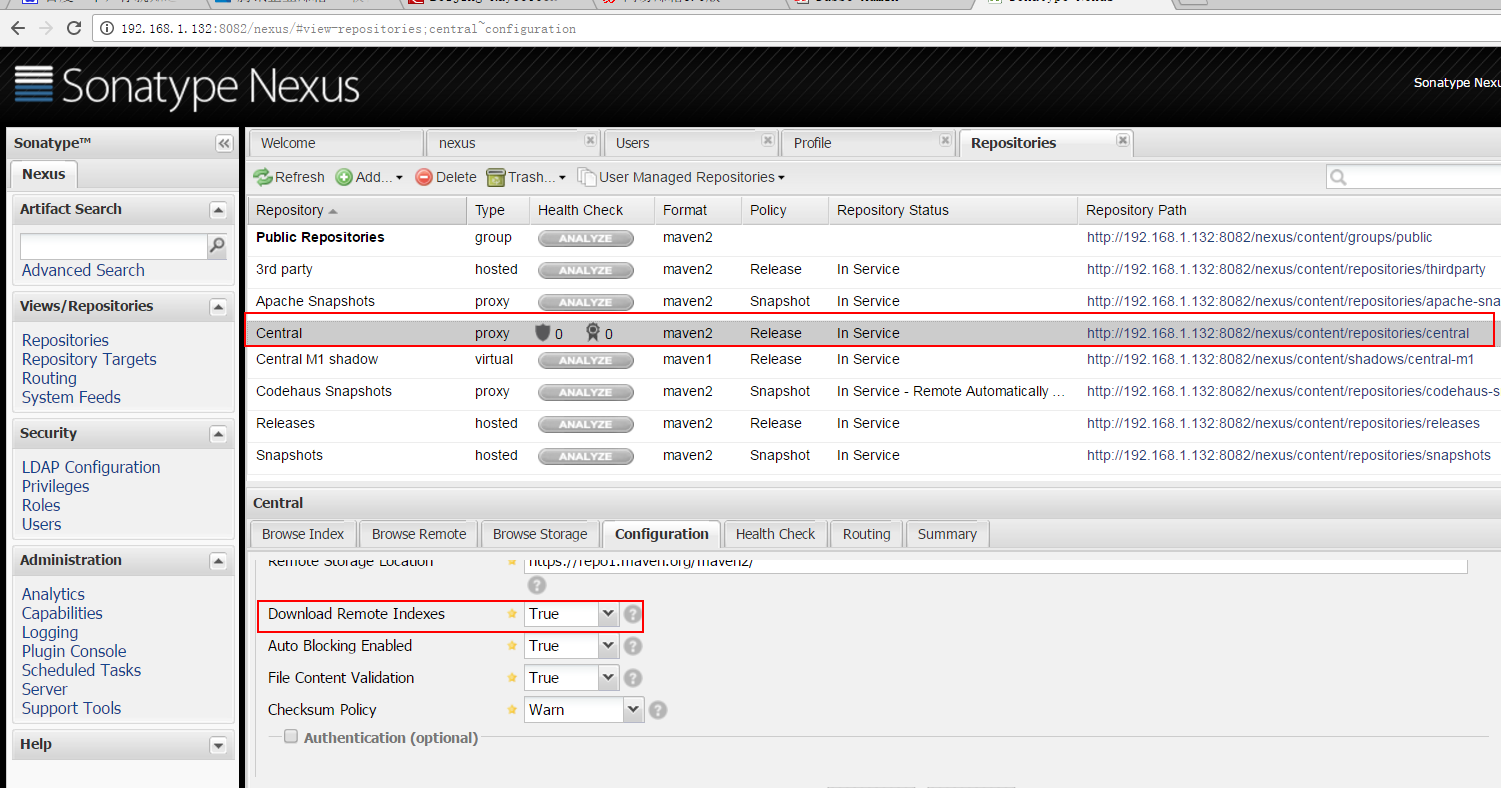Close the Users tab
The height and width of the screenshot is (788, 1501).
click(767, 140)
